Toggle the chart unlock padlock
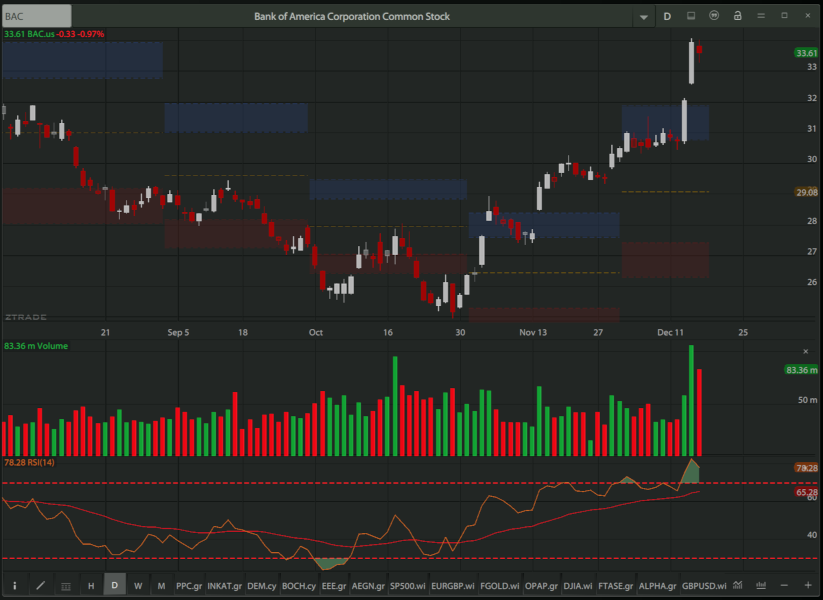 point(737,16)
